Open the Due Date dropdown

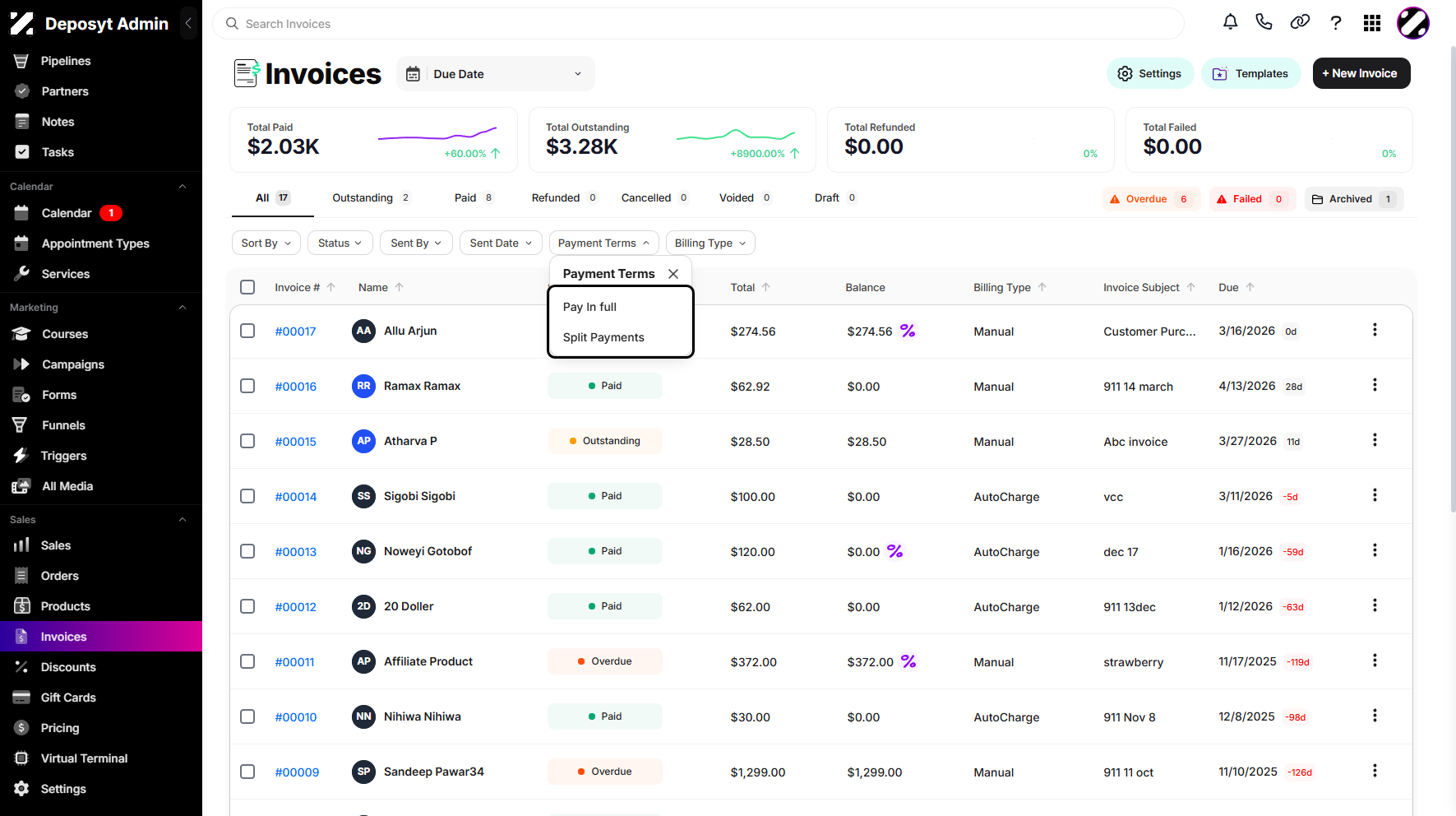point(495,74)
